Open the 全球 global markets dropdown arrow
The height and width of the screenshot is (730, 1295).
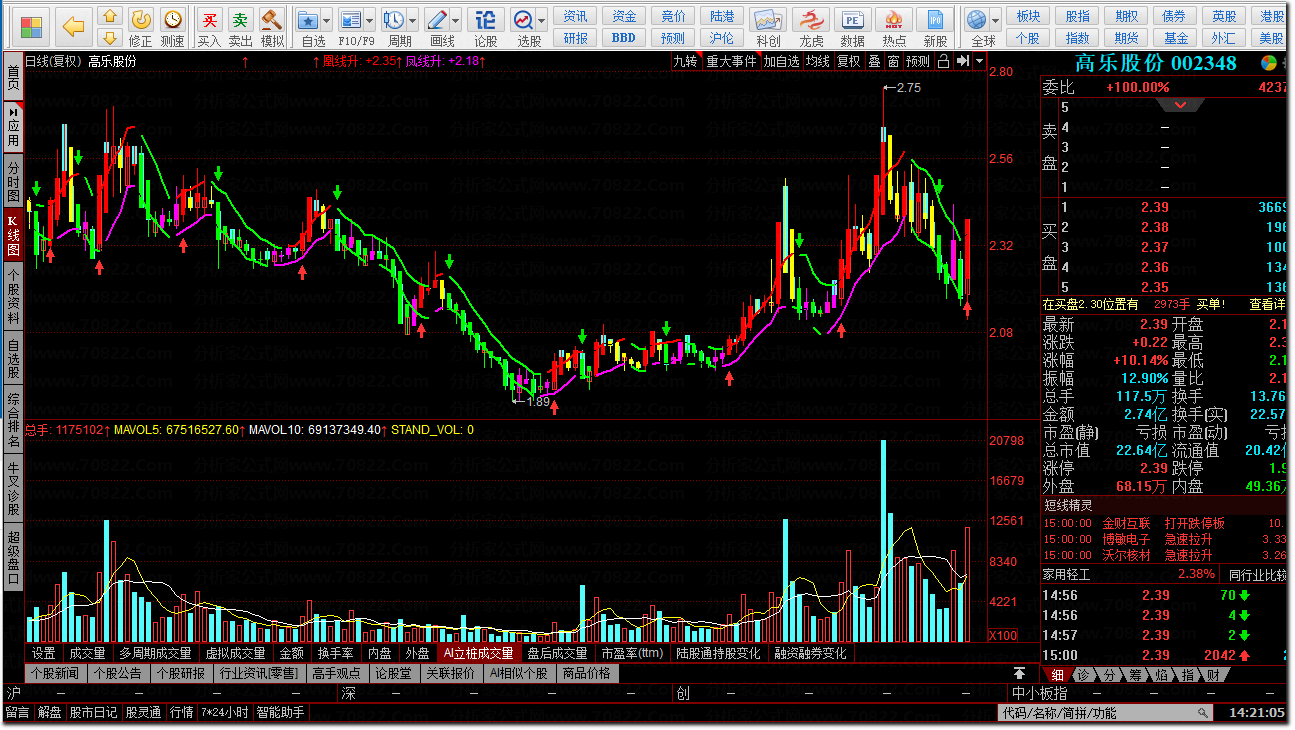[996, 20]
